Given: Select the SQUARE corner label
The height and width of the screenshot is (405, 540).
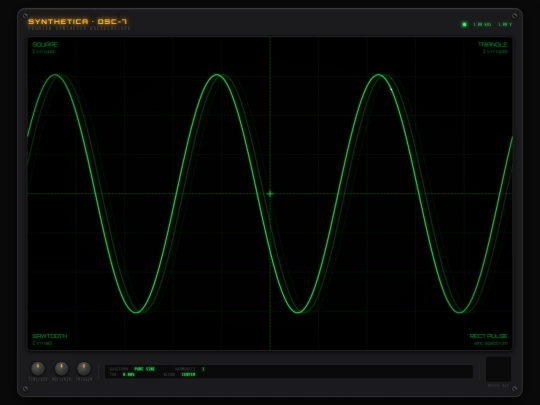Looking at the screenshot, I should click(x=45, y=45).
